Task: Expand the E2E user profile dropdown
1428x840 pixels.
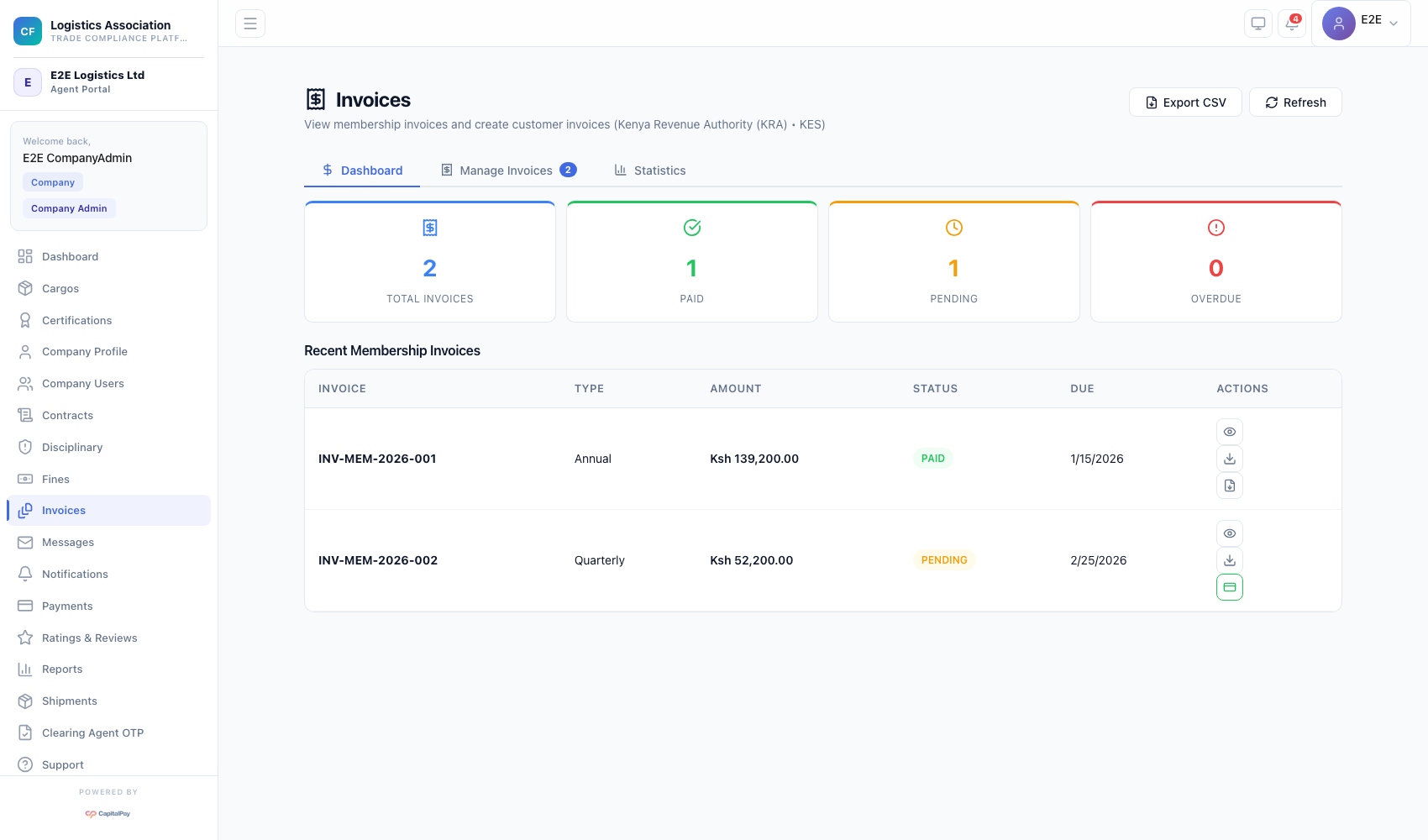Action: (x=1361, y=24)
